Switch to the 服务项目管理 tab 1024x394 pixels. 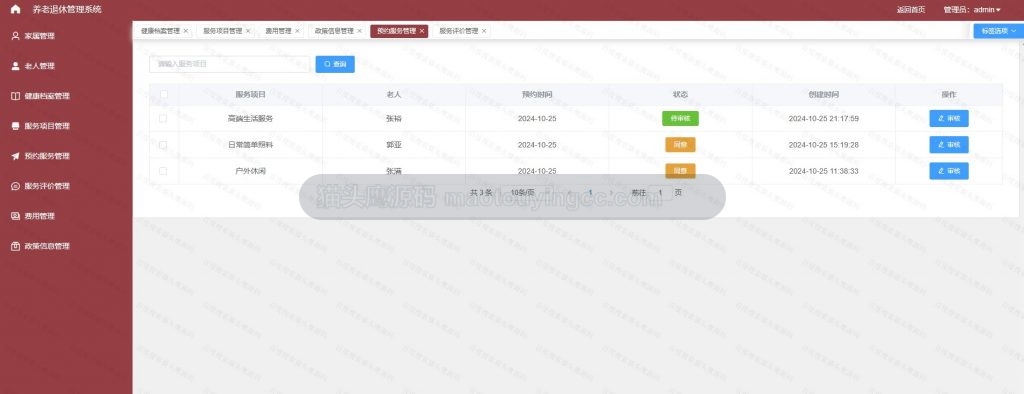coord(222,31)
